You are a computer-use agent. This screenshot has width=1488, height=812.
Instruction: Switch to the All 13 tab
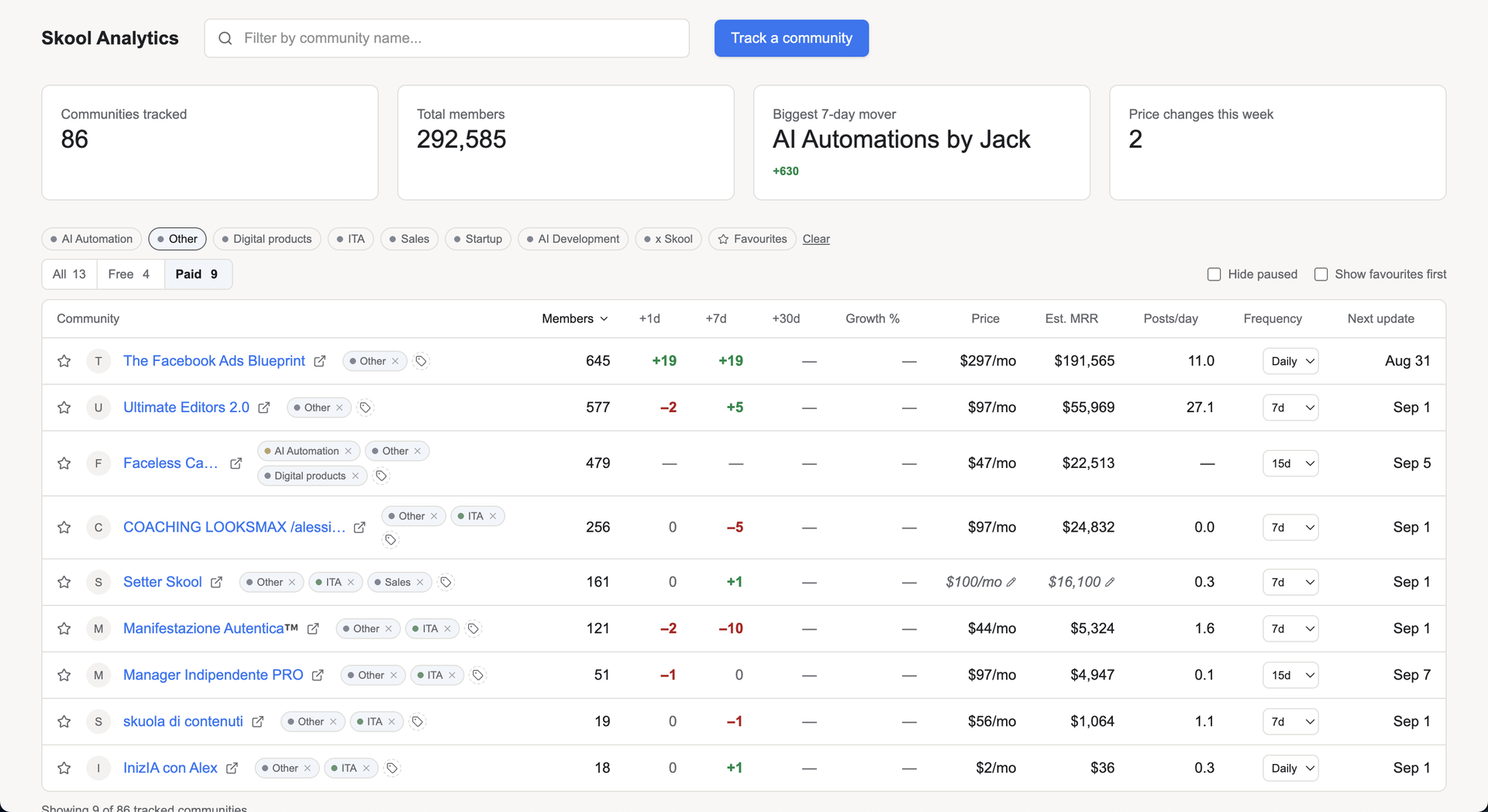pyautogui.click(x=69, y=274)
